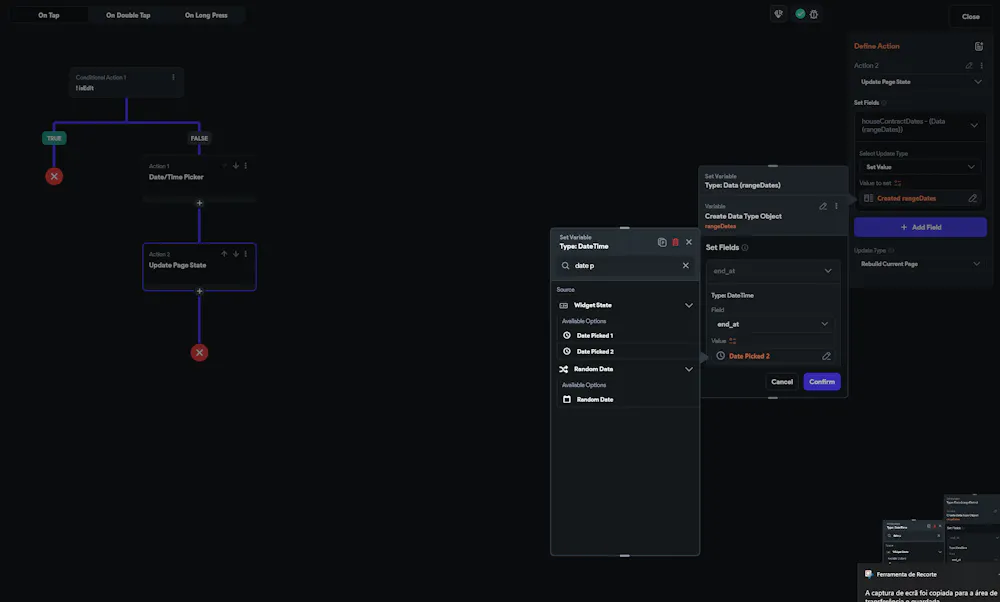The height and width of the screenshot is (602, 1000).
Task: Edit the Create Data Type Object variable
Action: pyautogui.click(x=823, y=207)
